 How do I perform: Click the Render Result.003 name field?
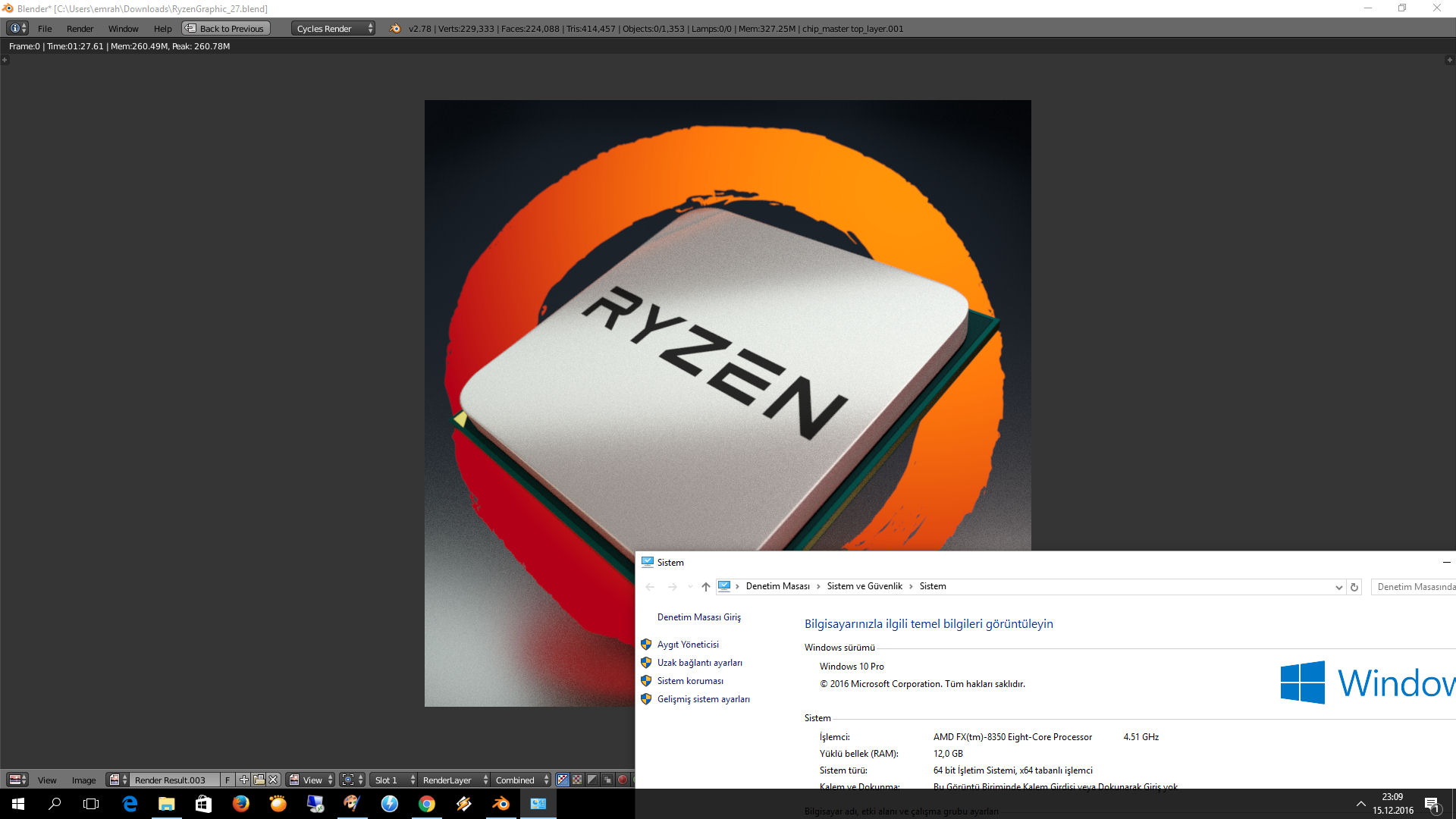coord(175,780)
